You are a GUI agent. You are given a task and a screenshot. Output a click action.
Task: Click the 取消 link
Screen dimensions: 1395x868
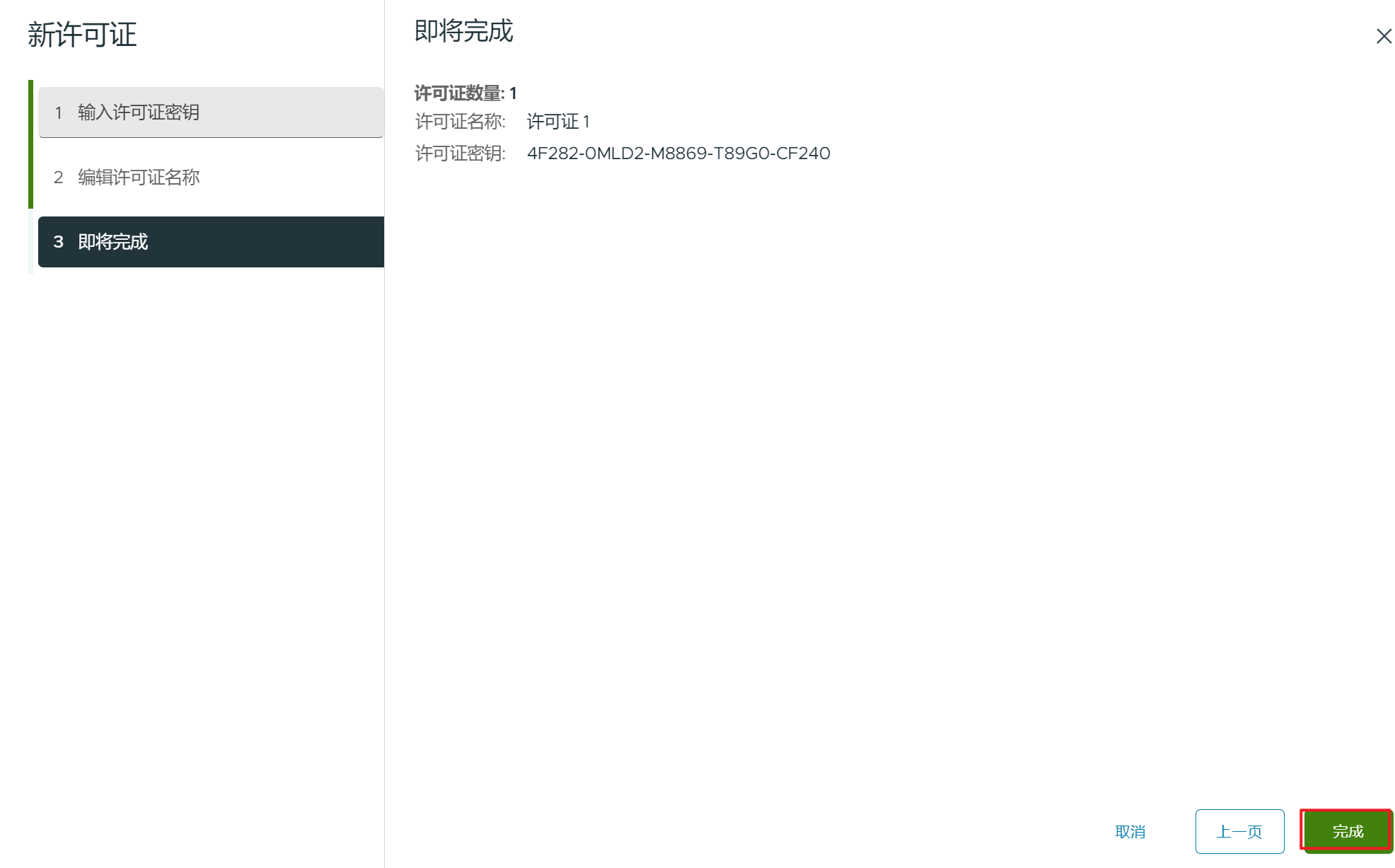point(1130,832)
